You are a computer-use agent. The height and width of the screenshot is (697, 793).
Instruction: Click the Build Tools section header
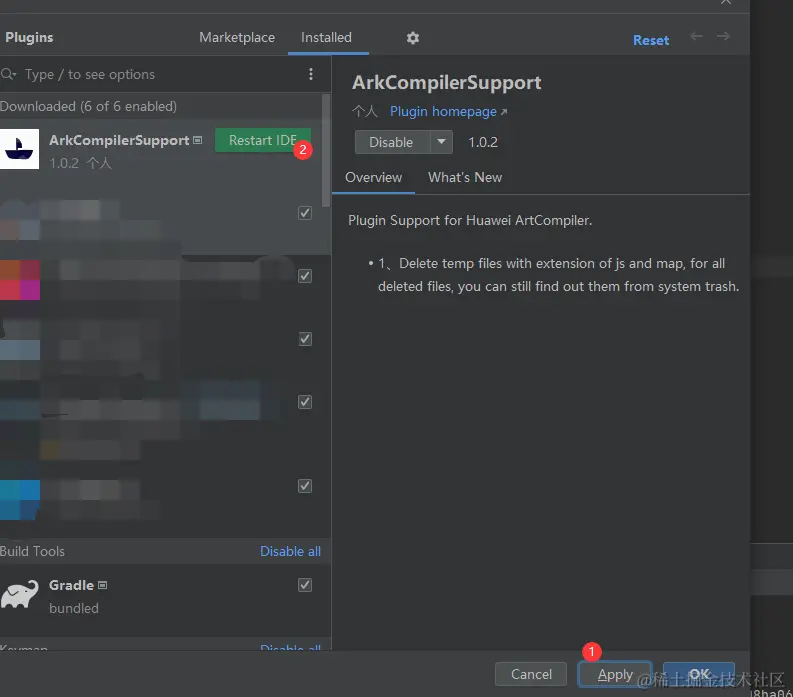(x=32, y=551)
